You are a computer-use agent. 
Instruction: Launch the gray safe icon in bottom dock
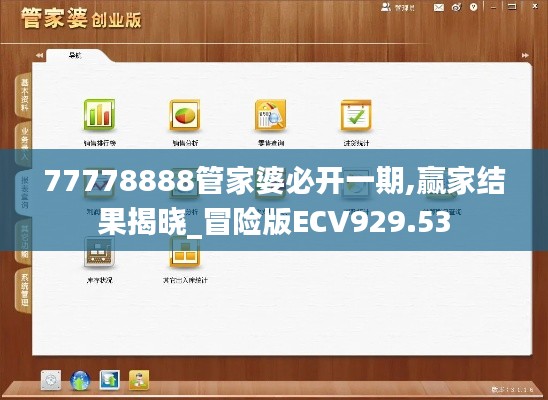(x=51, y=380)
